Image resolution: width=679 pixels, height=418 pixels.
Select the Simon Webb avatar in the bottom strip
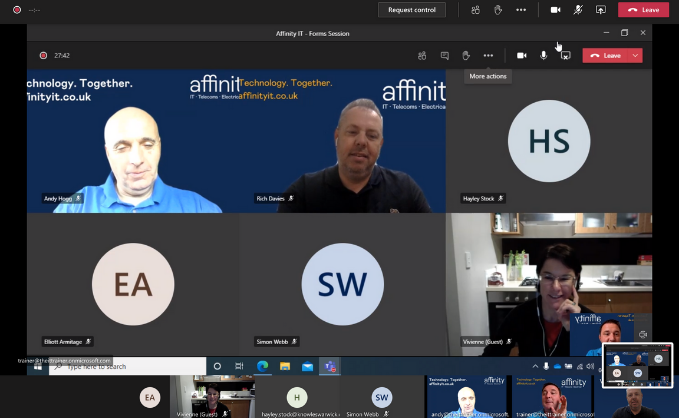point(382,397)
